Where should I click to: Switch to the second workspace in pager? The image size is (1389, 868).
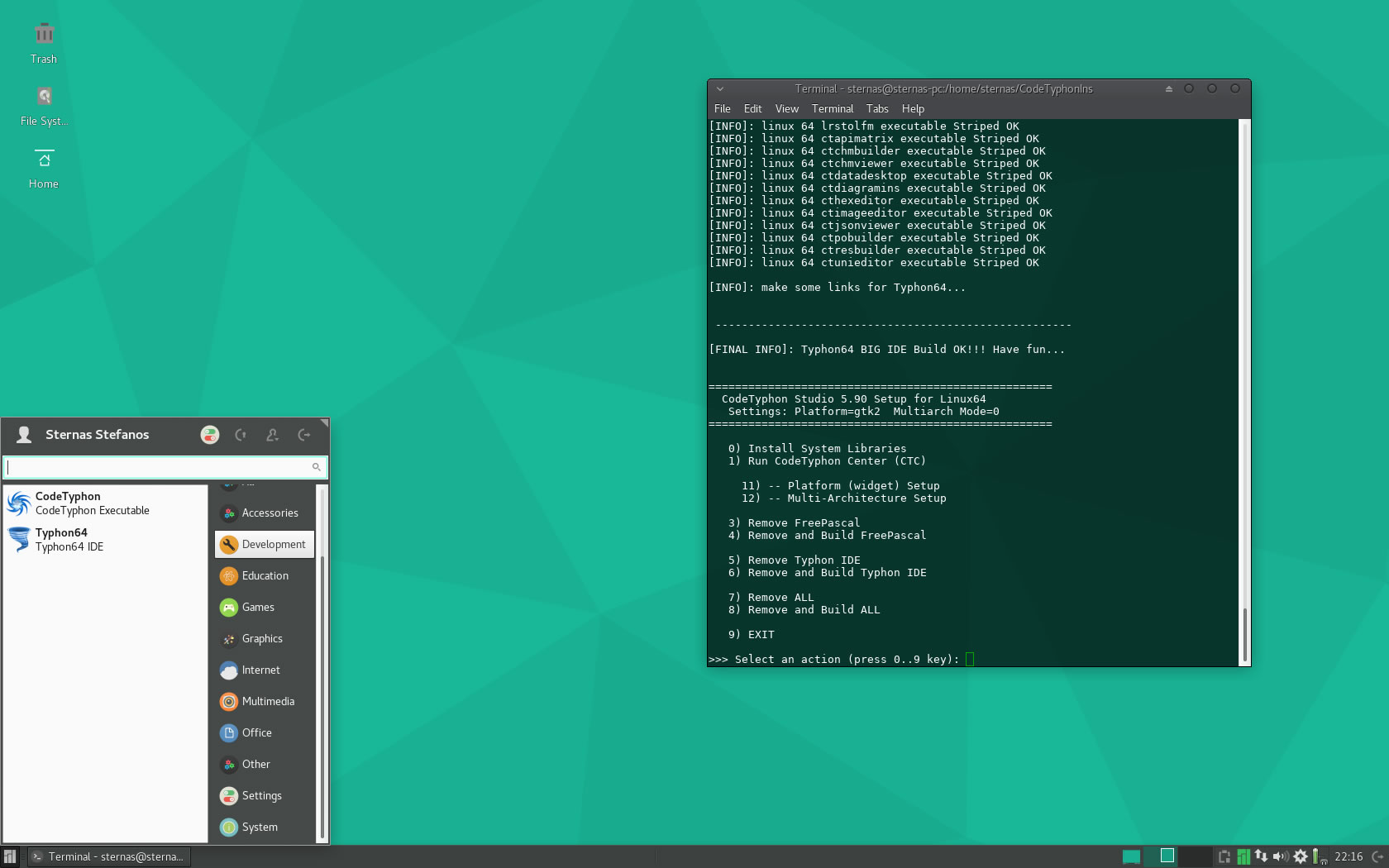[1196, 857]
